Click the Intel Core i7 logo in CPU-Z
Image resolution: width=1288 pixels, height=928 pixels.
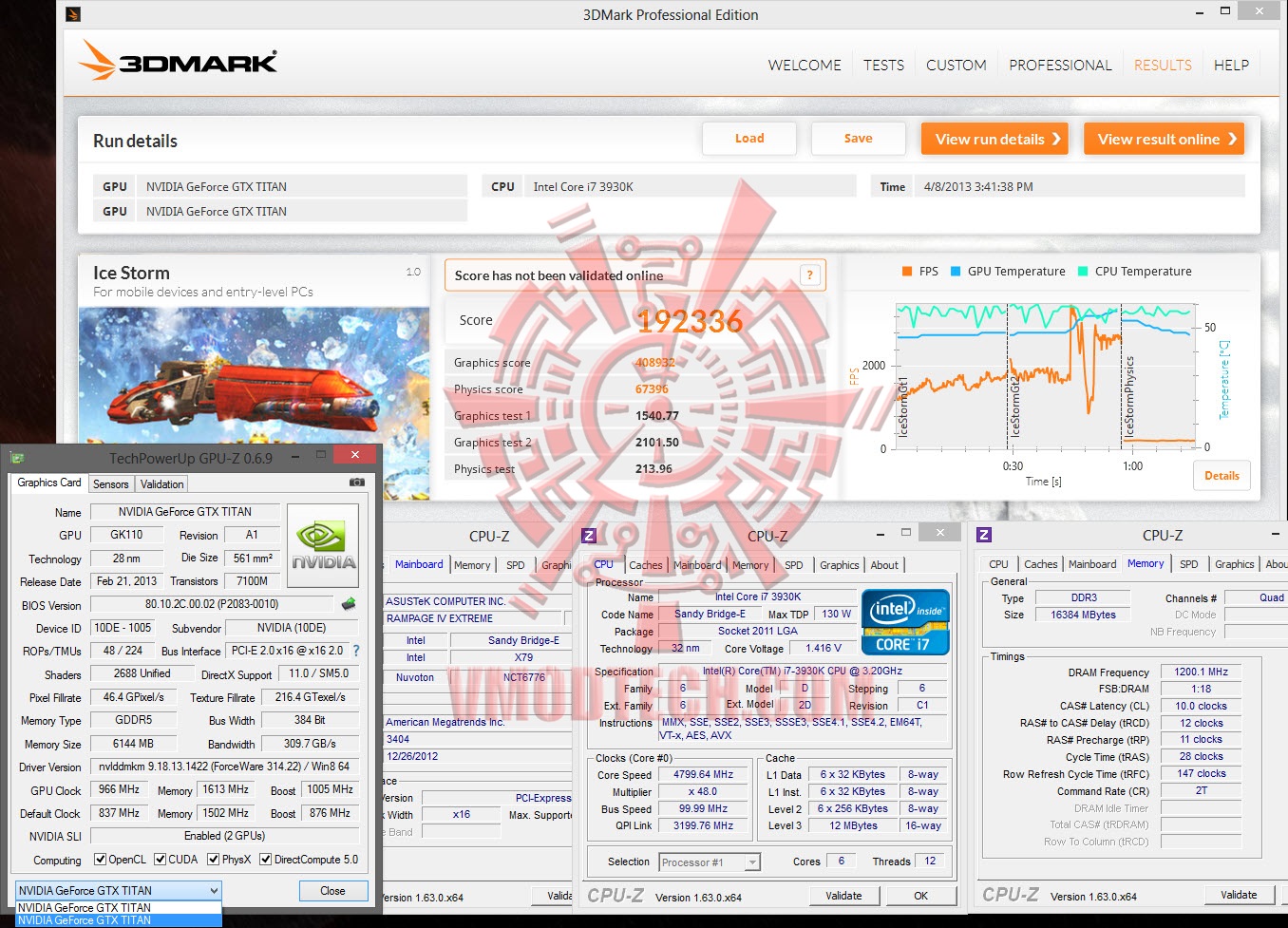(x=906, y=622)
